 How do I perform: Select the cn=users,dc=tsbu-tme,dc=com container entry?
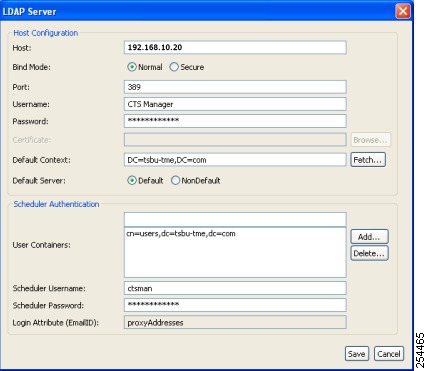(x=181, y=234)
